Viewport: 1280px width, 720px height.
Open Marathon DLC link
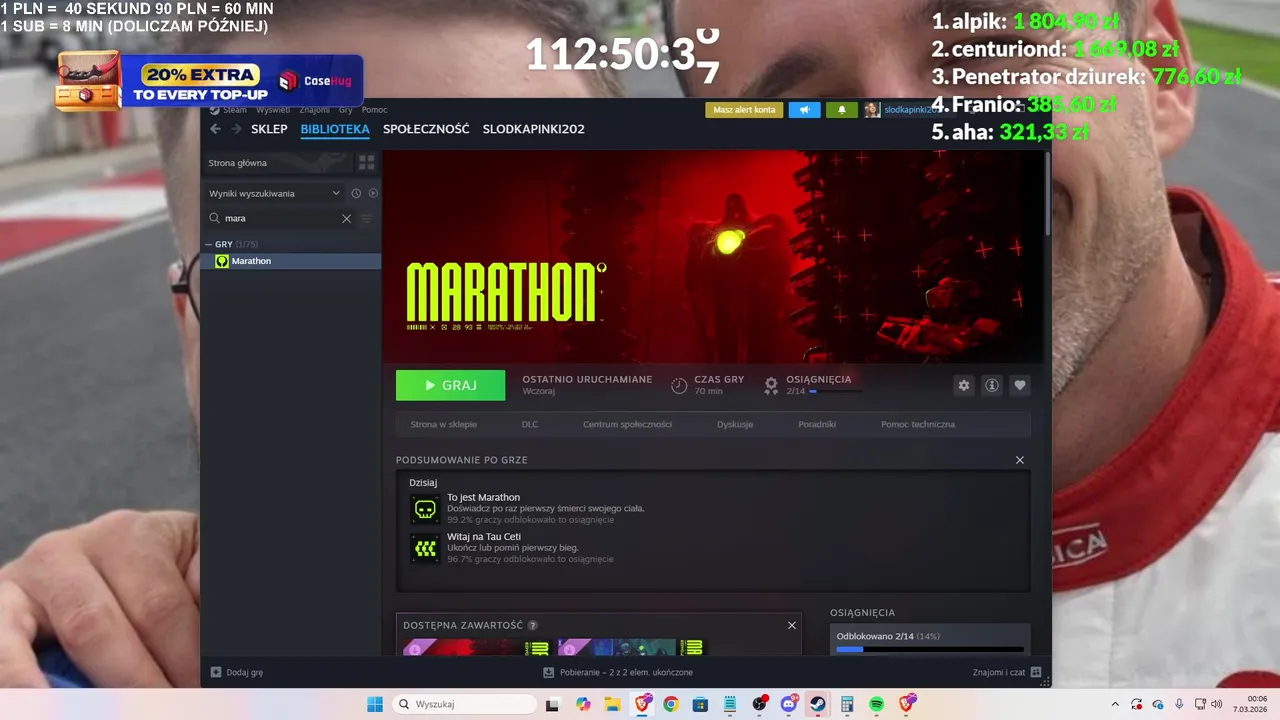pyautogui.click(x=530, y=424)
